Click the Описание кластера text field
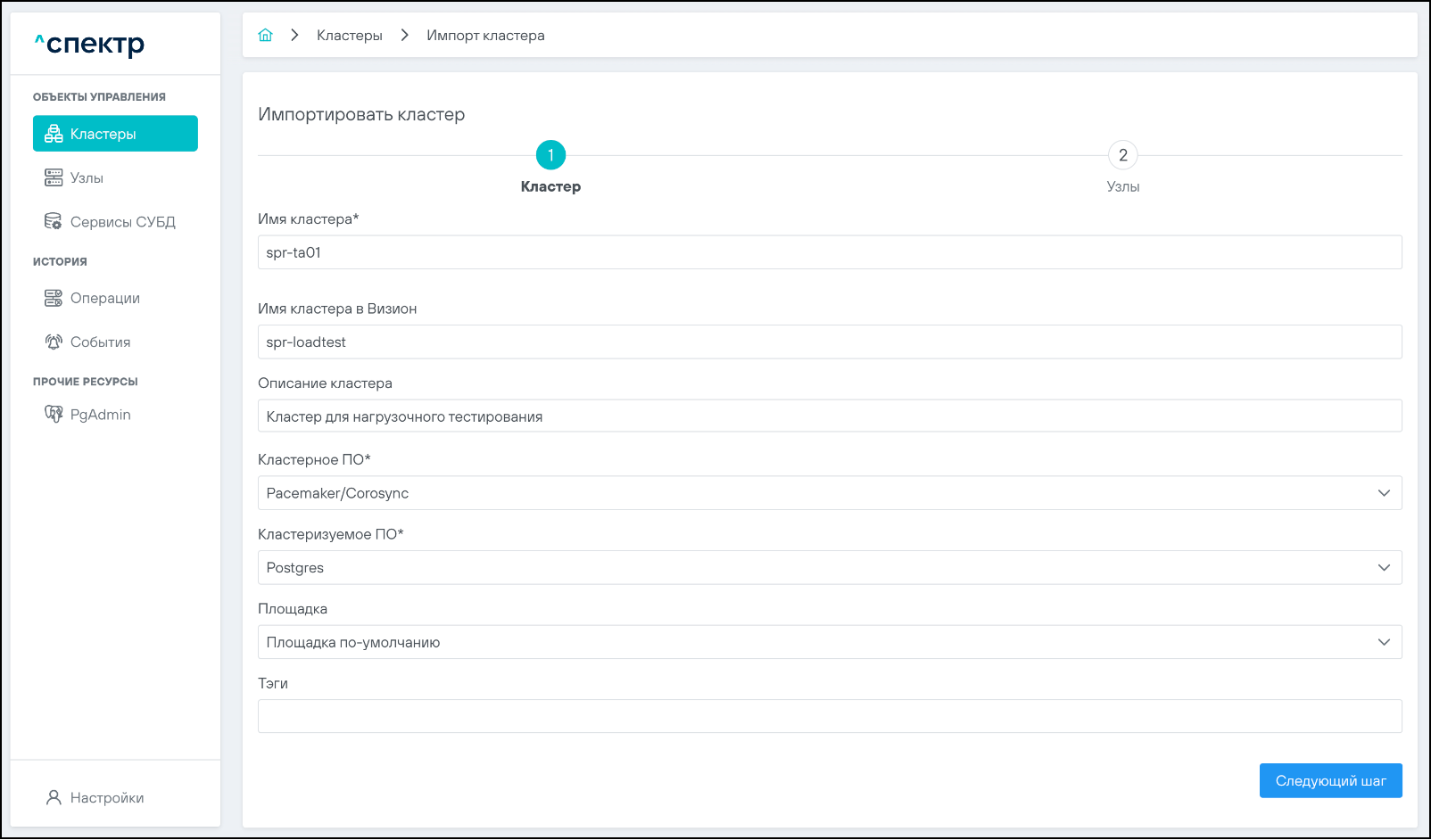This screenshot has height=840, width=1431. pyautogui.click(x=829, y=416)
